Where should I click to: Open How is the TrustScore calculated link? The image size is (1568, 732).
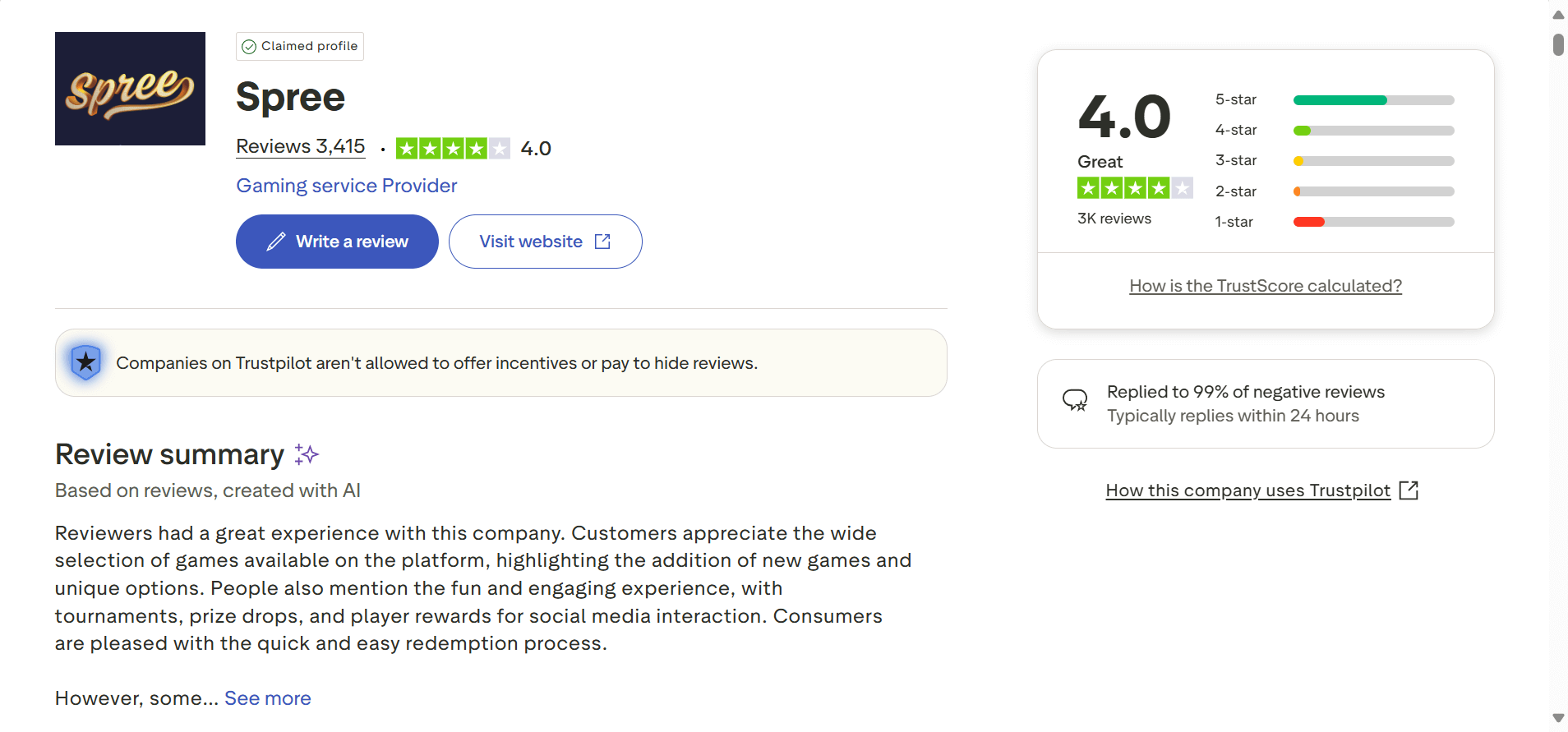click(1266, 286)
